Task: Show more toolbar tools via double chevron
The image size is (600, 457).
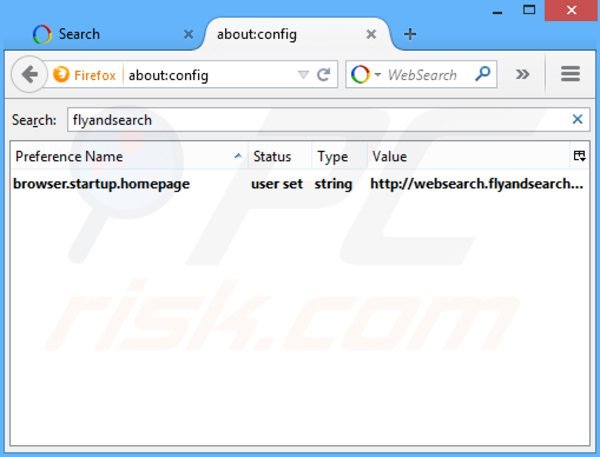Action: (x=522, y=74)
